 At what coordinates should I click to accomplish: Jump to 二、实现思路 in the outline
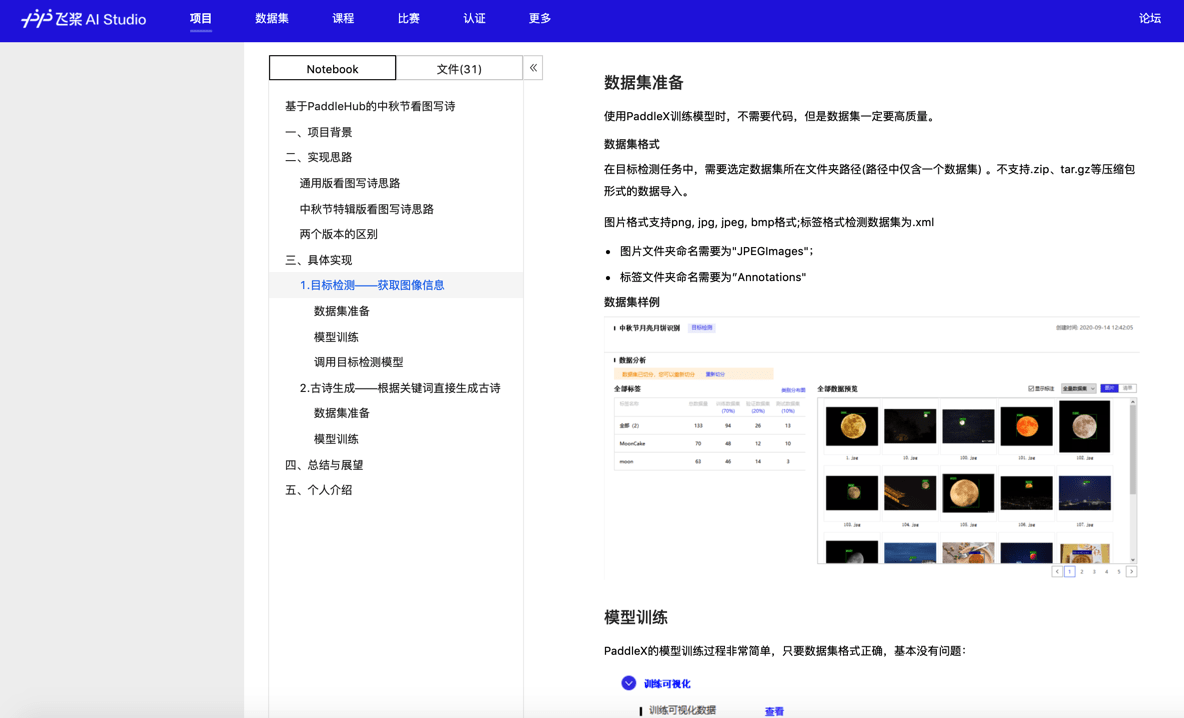319,157
